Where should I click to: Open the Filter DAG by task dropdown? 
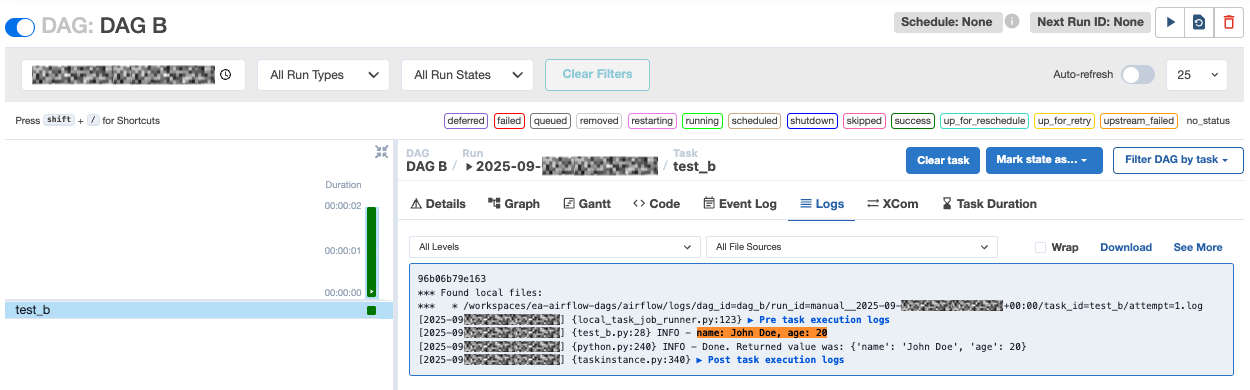tap(1178, 160)
